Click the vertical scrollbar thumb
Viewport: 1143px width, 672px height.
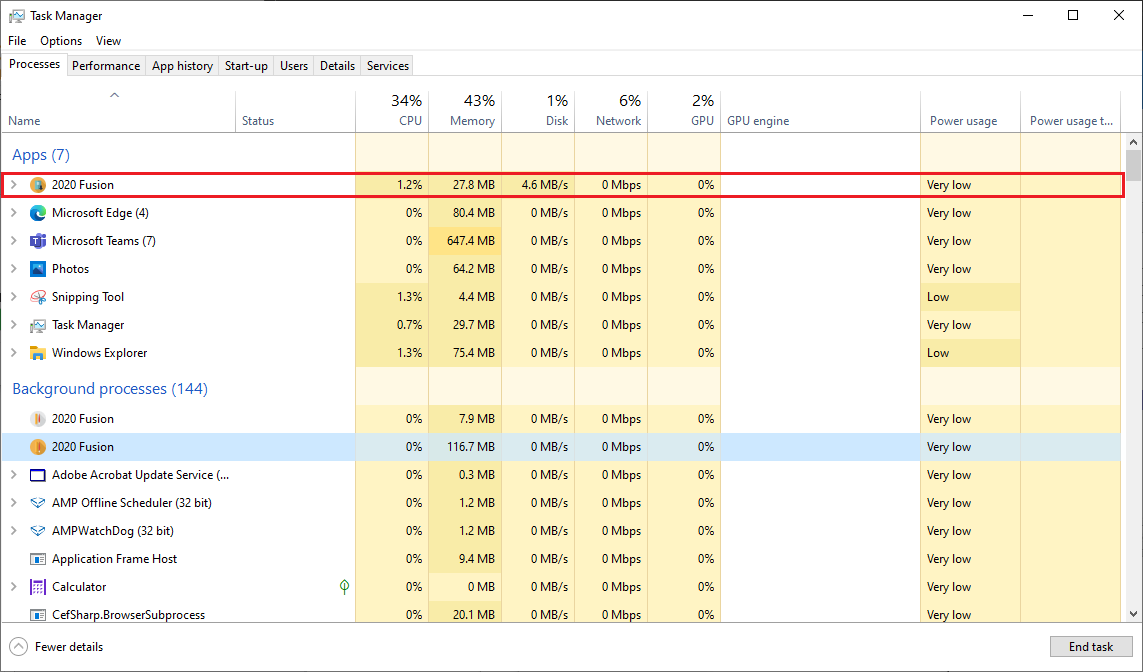click(1133, 165)
